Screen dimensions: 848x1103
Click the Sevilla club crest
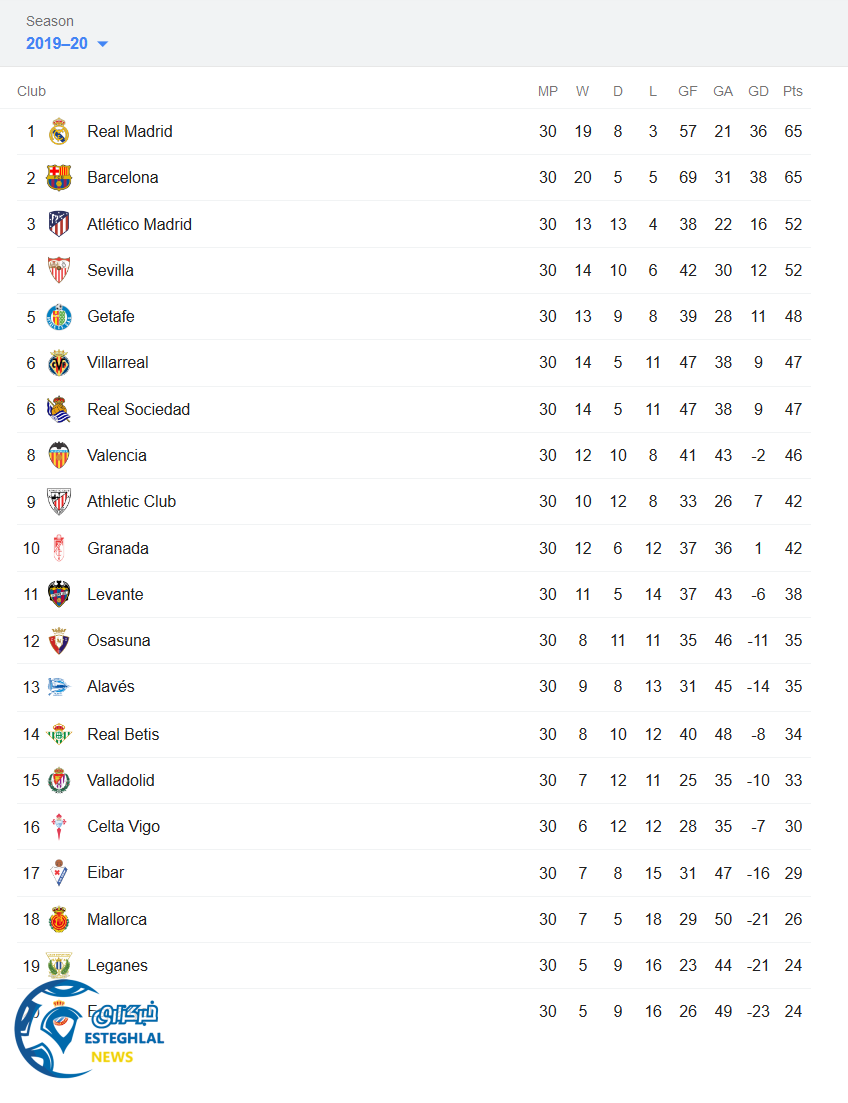[x=59, y=270]
